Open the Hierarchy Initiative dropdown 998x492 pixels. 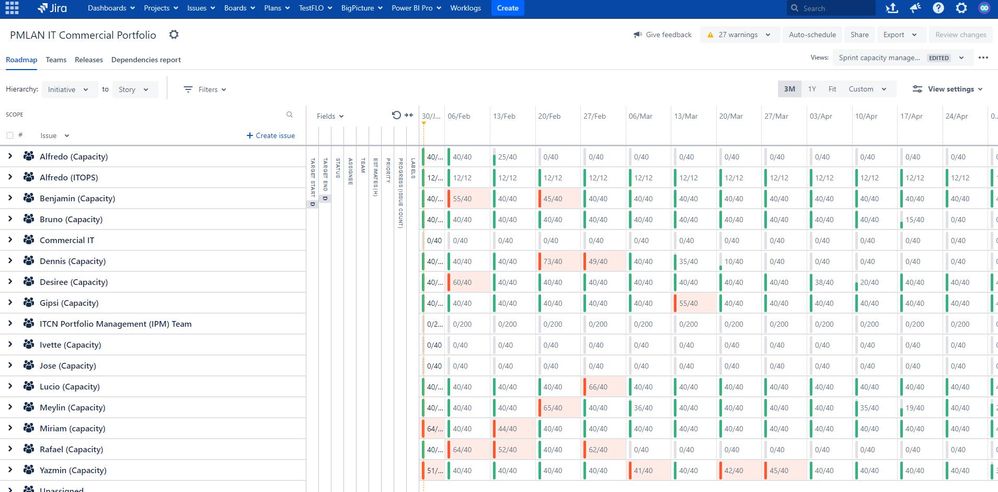click(68, 89)
